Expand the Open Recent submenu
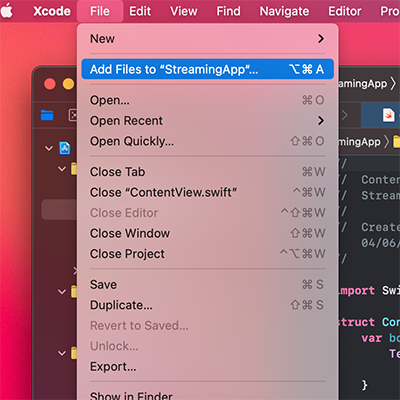This screenshot has width=400, height=400. pos(207,121)
